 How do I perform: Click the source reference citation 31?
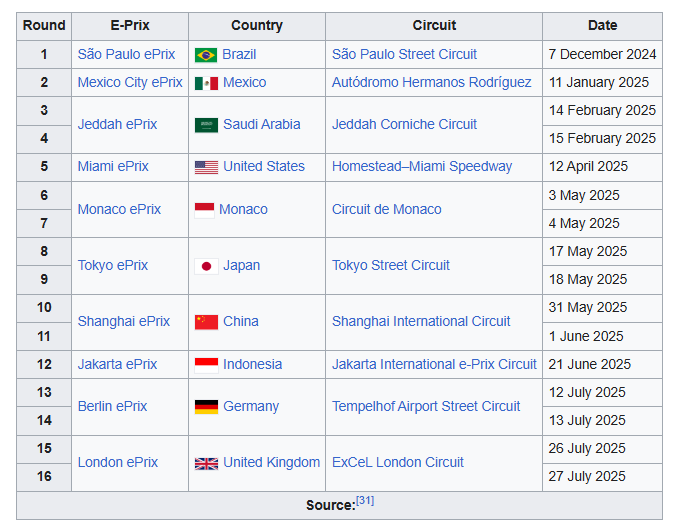click(x=365, y=501)
